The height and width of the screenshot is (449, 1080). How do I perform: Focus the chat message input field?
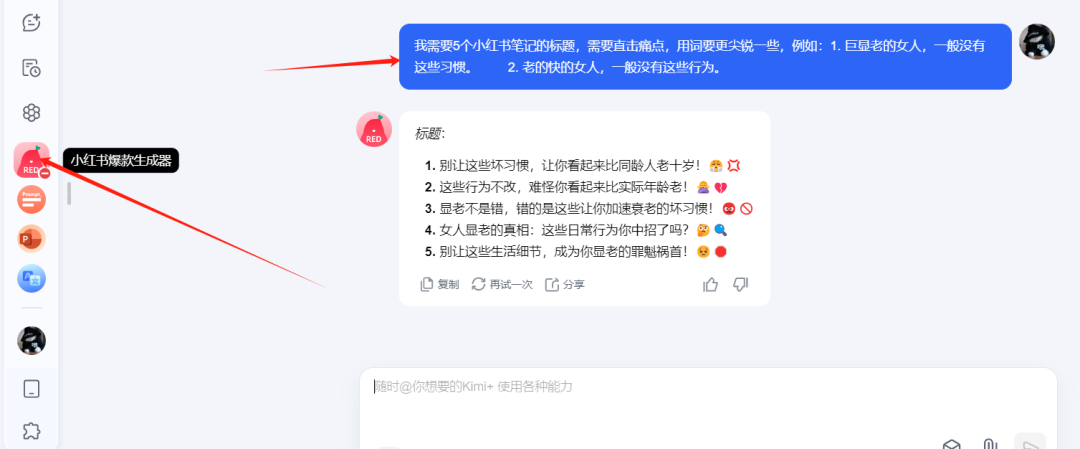point(708,408)
